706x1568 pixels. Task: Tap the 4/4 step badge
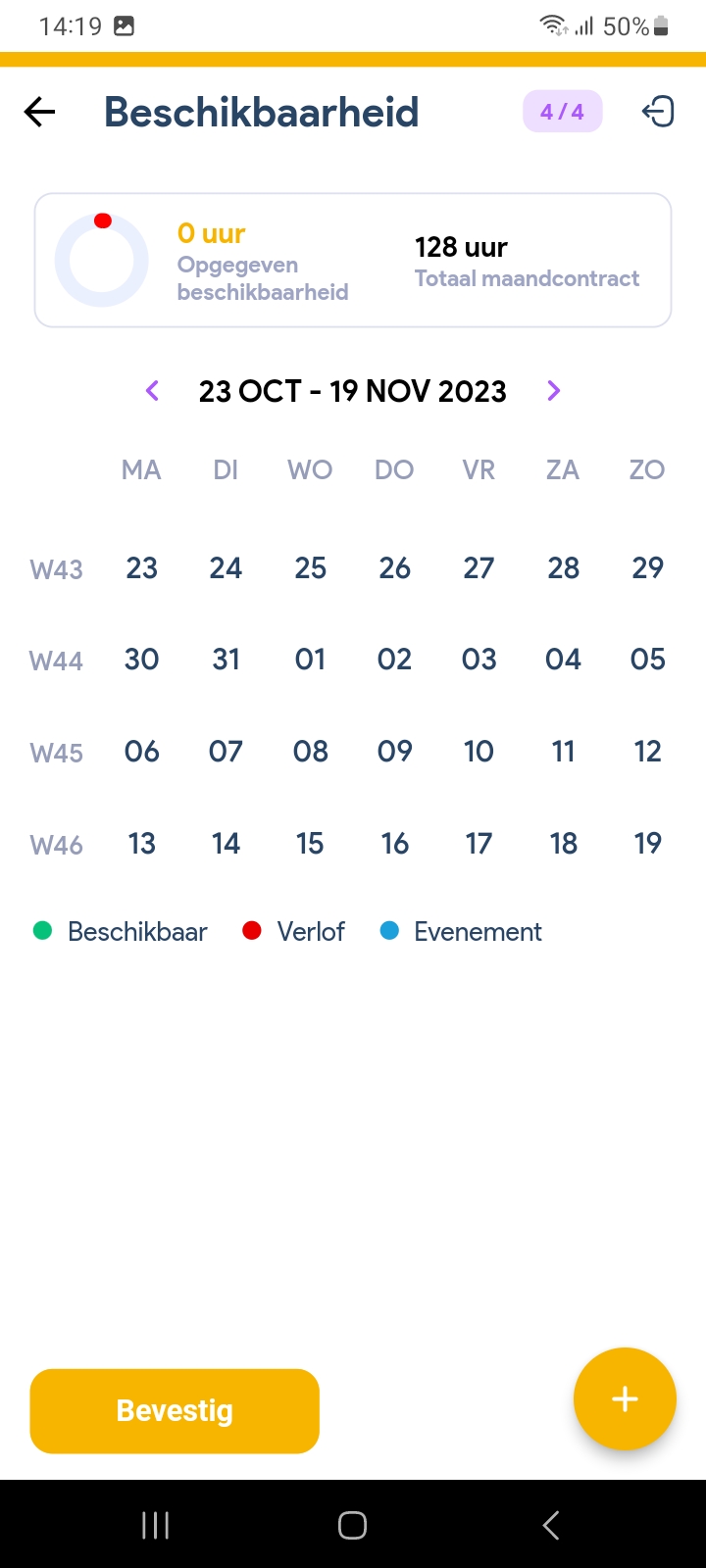pyautogui.click(x=562, y=112)
